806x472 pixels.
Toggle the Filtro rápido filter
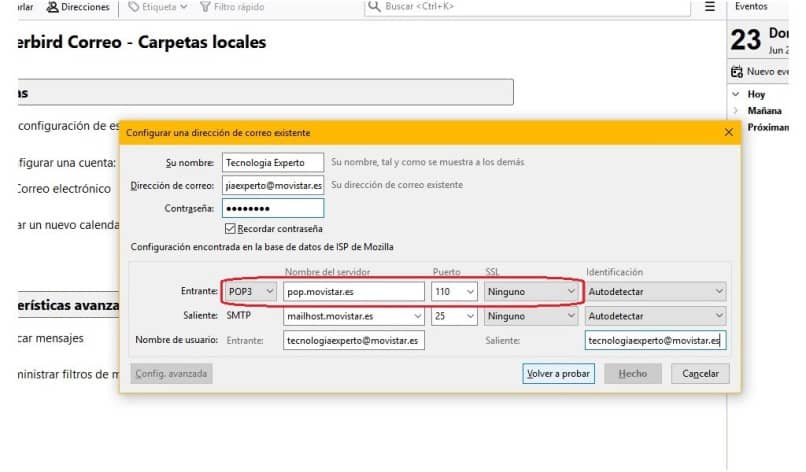click(x=232, y=7)
